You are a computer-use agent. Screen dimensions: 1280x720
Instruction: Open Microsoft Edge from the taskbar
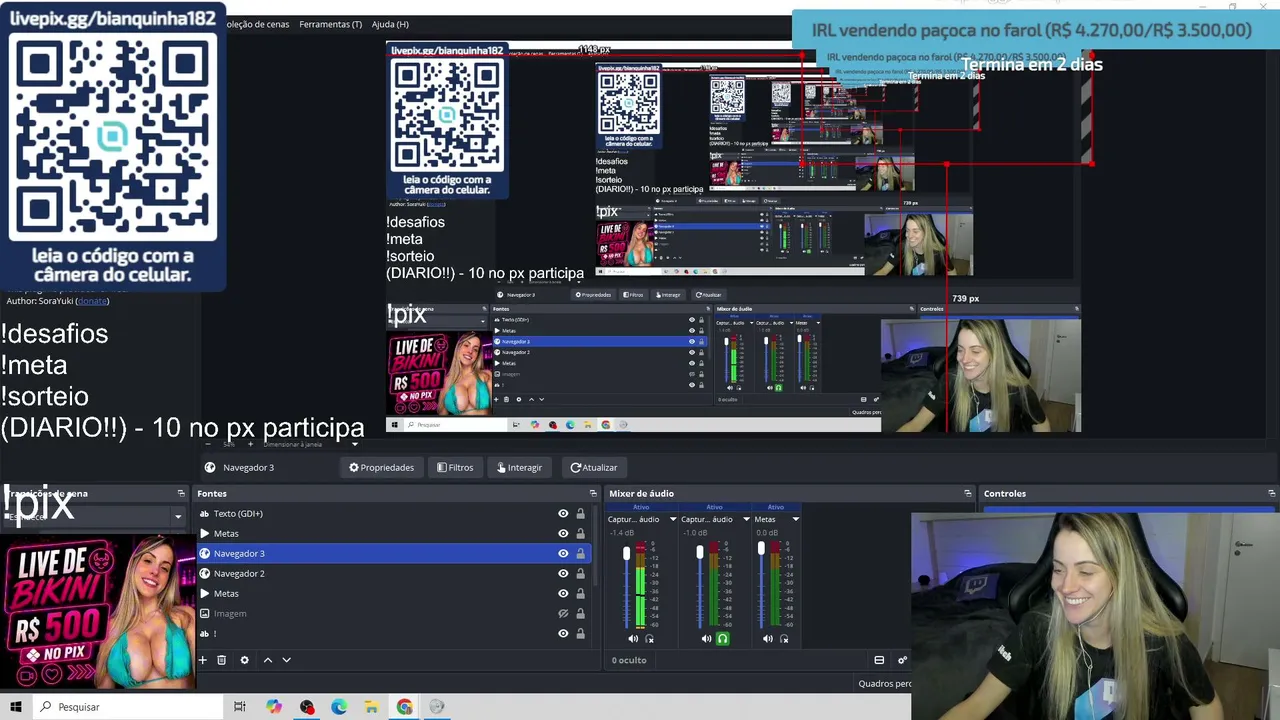coord(339,707)
